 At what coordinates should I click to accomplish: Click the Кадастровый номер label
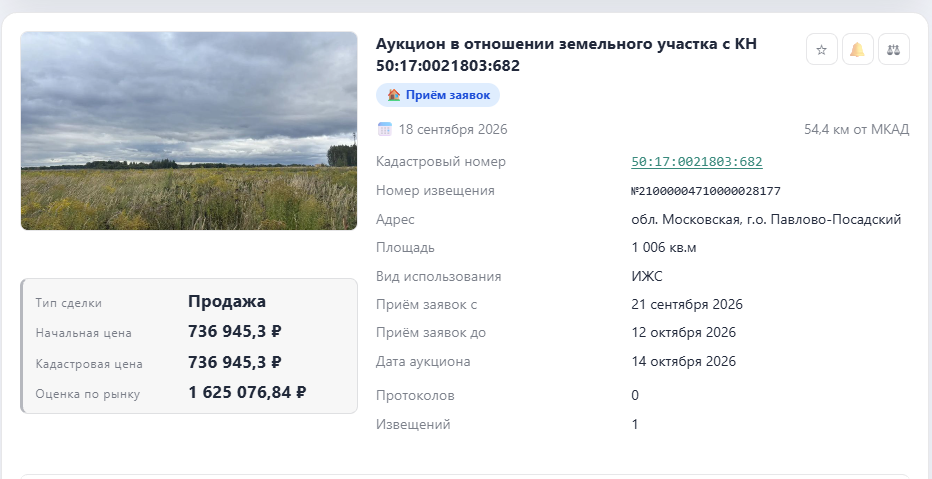(441, 162)
